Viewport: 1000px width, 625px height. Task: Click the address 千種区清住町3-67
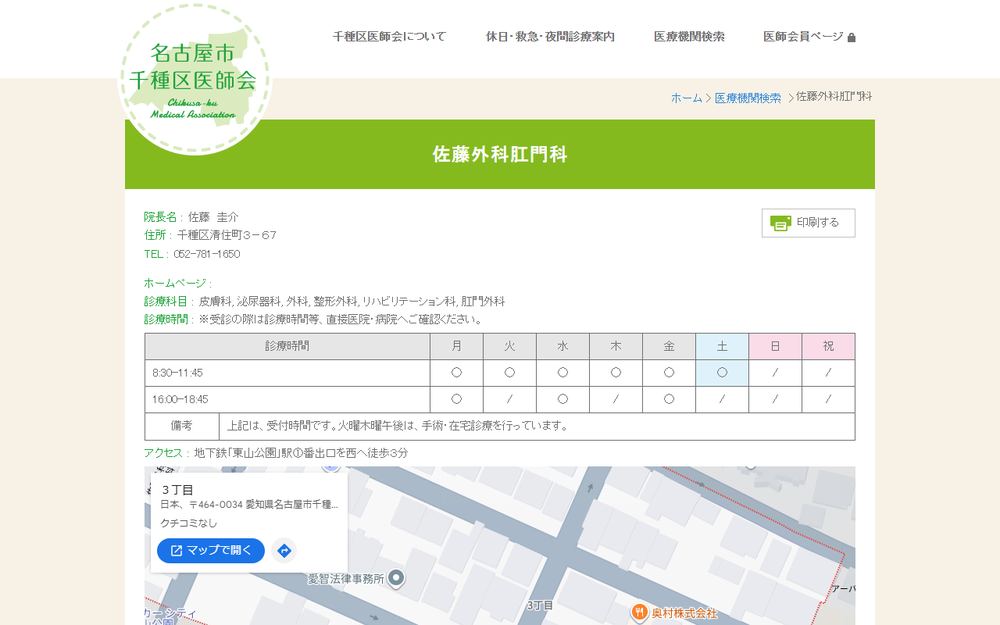227,235
